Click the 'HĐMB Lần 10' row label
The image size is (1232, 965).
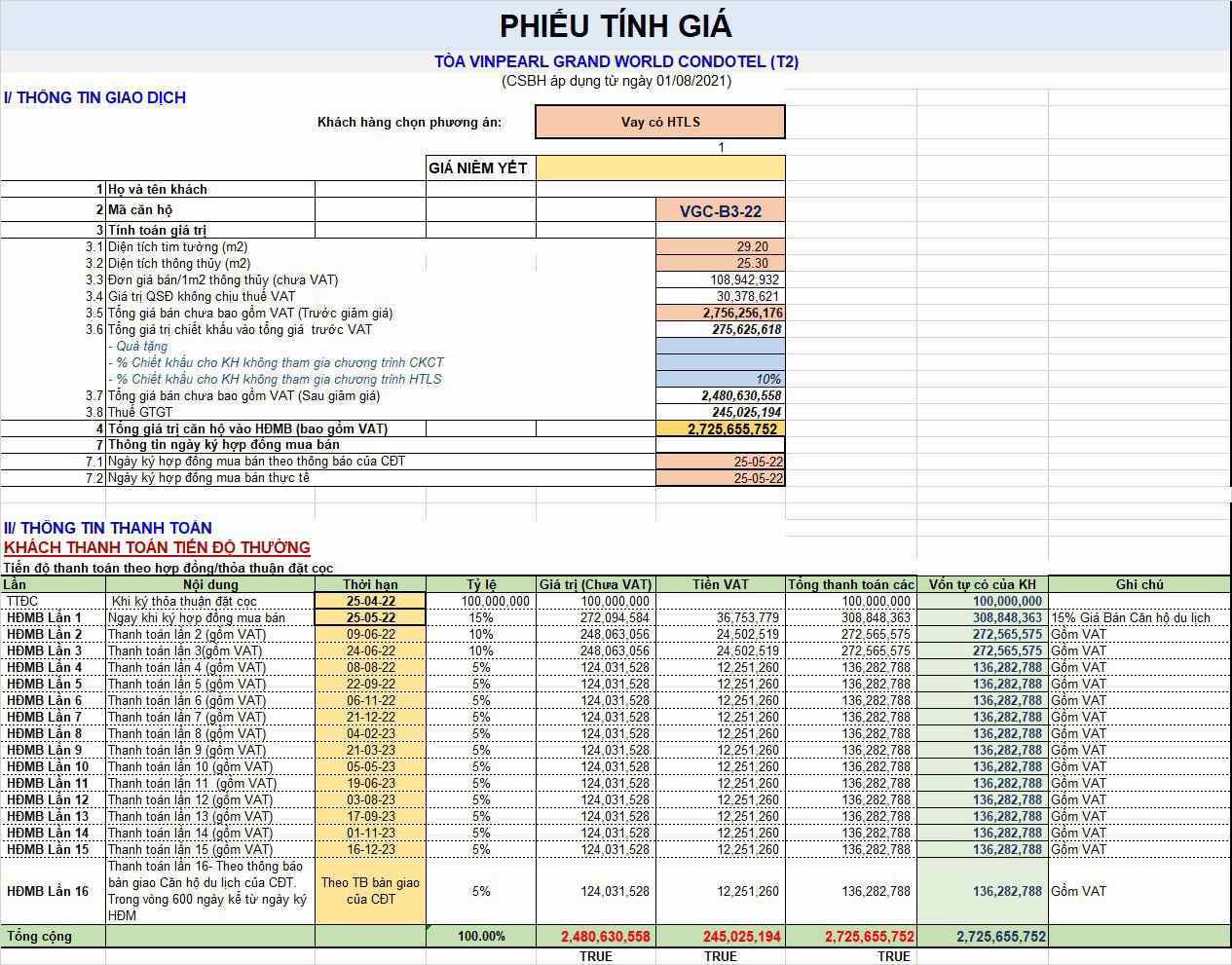pos(48,767)
